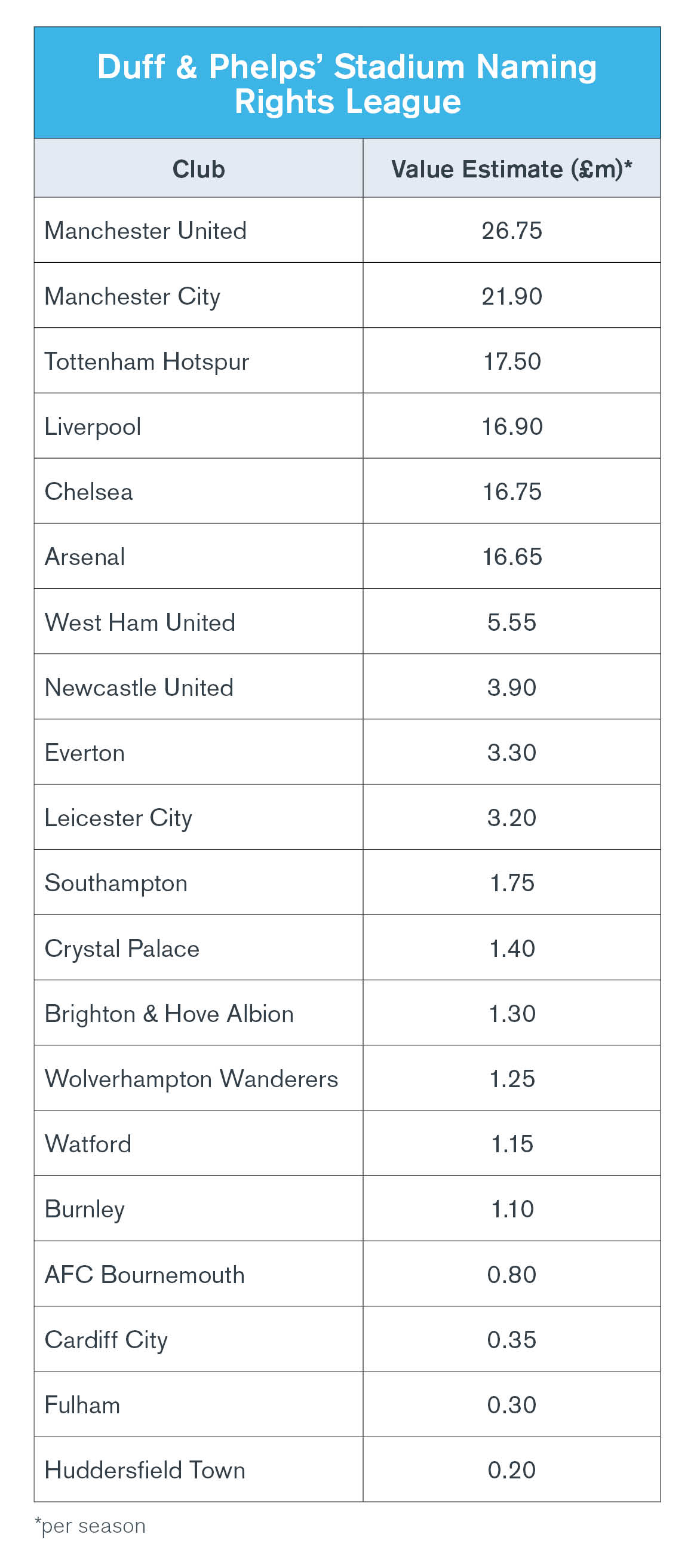
Task: Click the table title Duff & Phelps' Stadium Naming Rights League
Action: pyautogui.click(x=347, y=84)
